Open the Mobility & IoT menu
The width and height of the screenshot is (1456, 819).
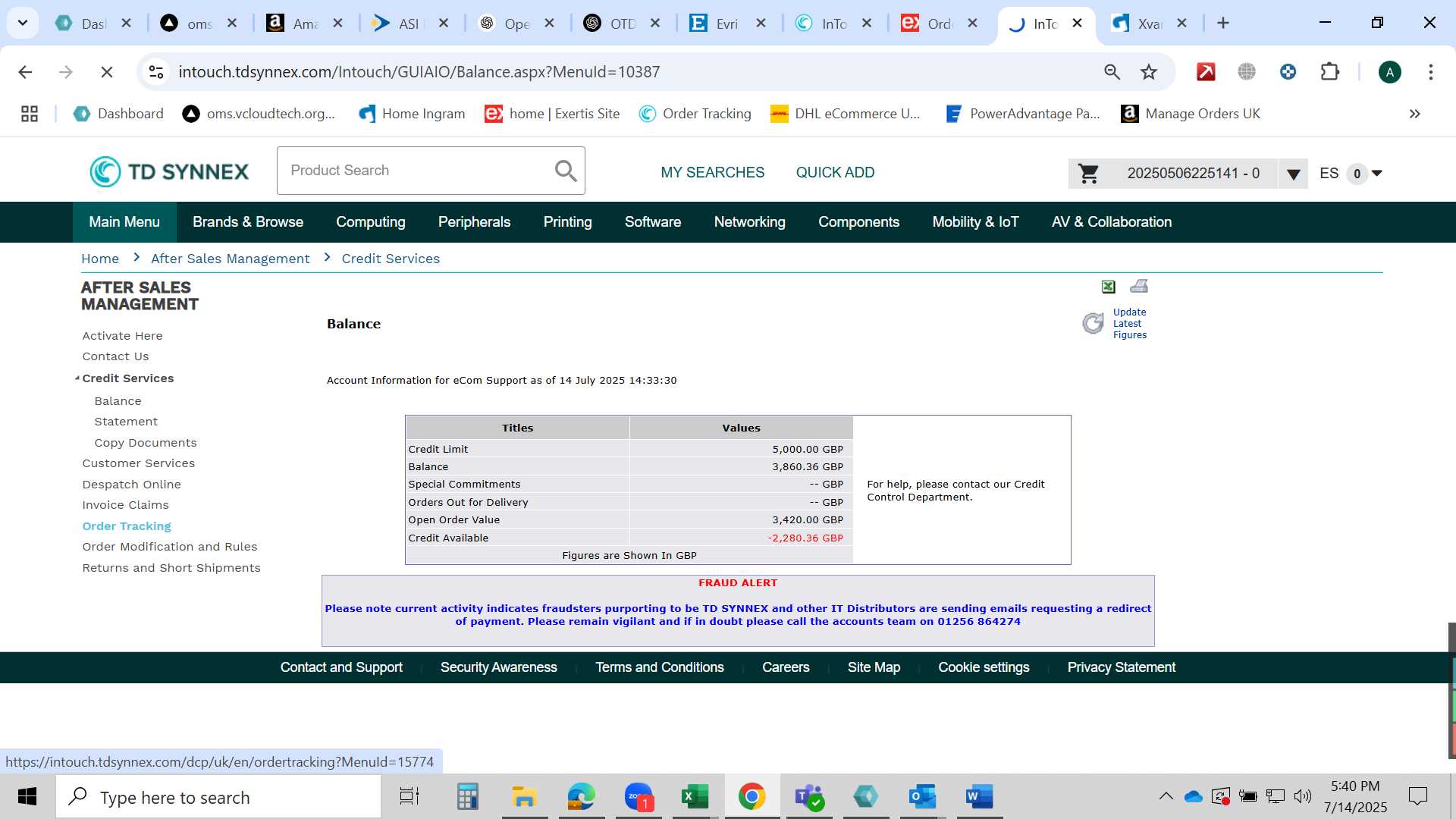tap(975, 222)
